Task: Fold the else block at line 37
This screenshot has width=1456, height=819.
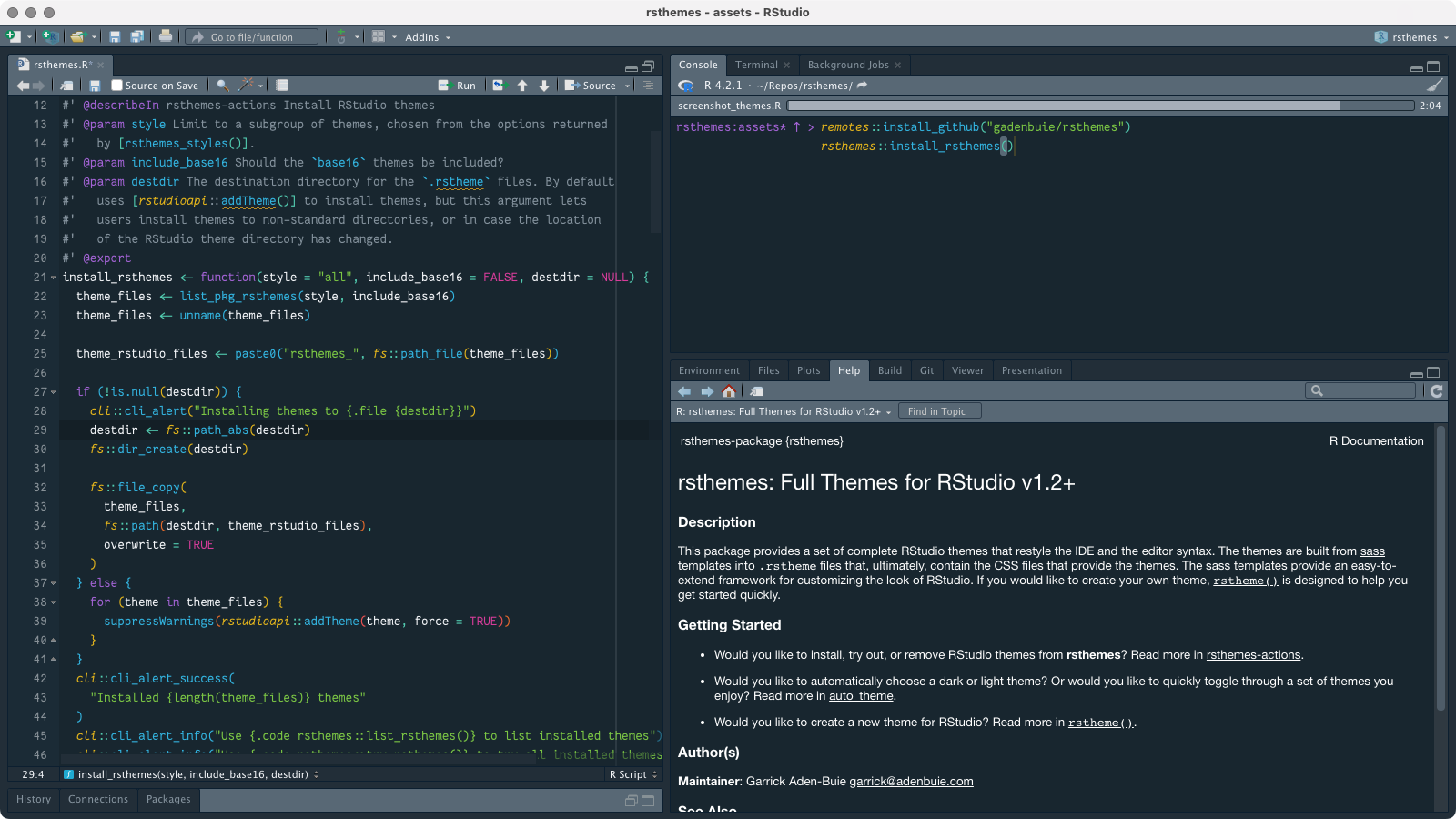Action: point(53,583)
